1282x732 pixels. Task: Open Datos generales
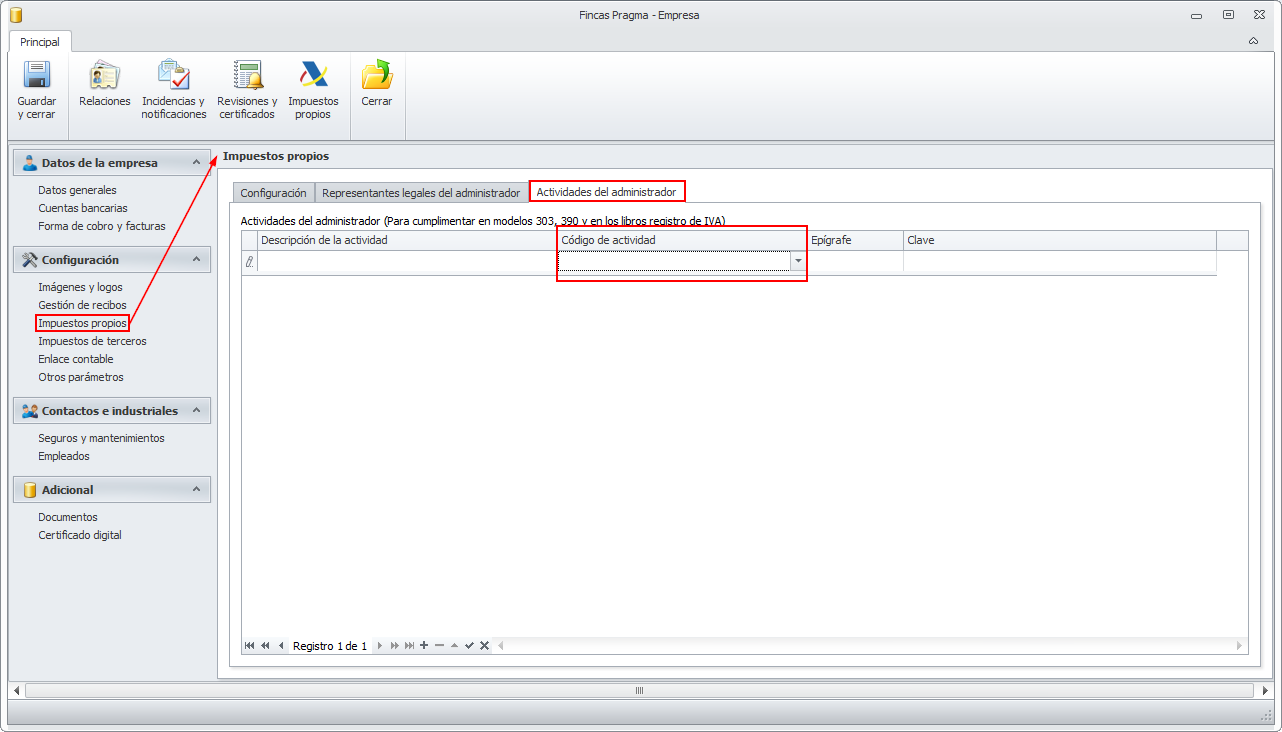click(77, 190)
